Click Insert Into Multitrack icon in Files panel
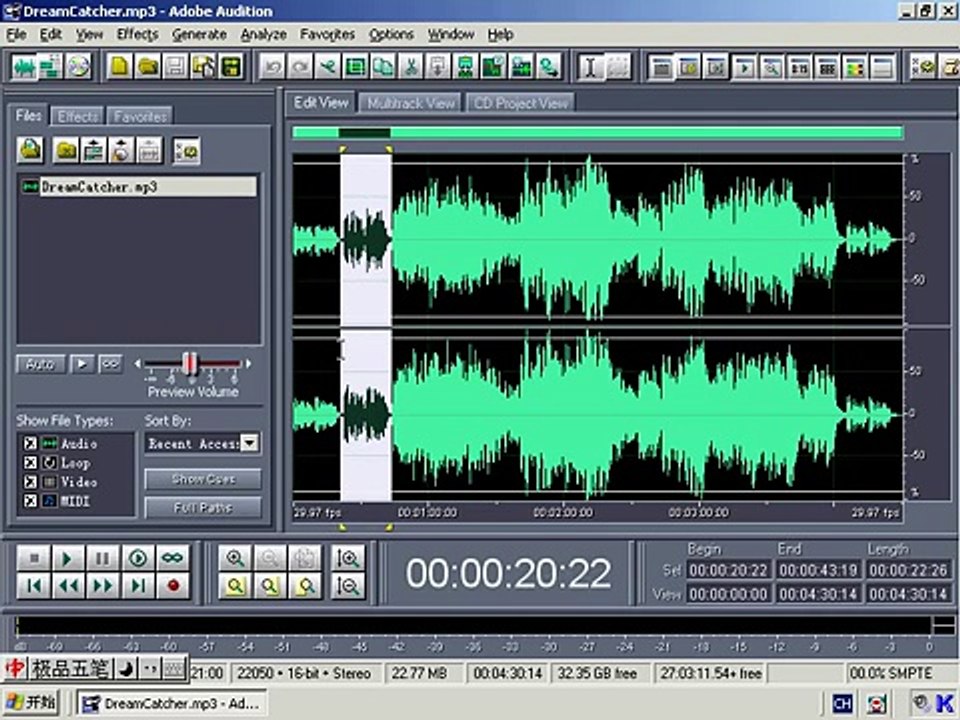 (94, 150)
